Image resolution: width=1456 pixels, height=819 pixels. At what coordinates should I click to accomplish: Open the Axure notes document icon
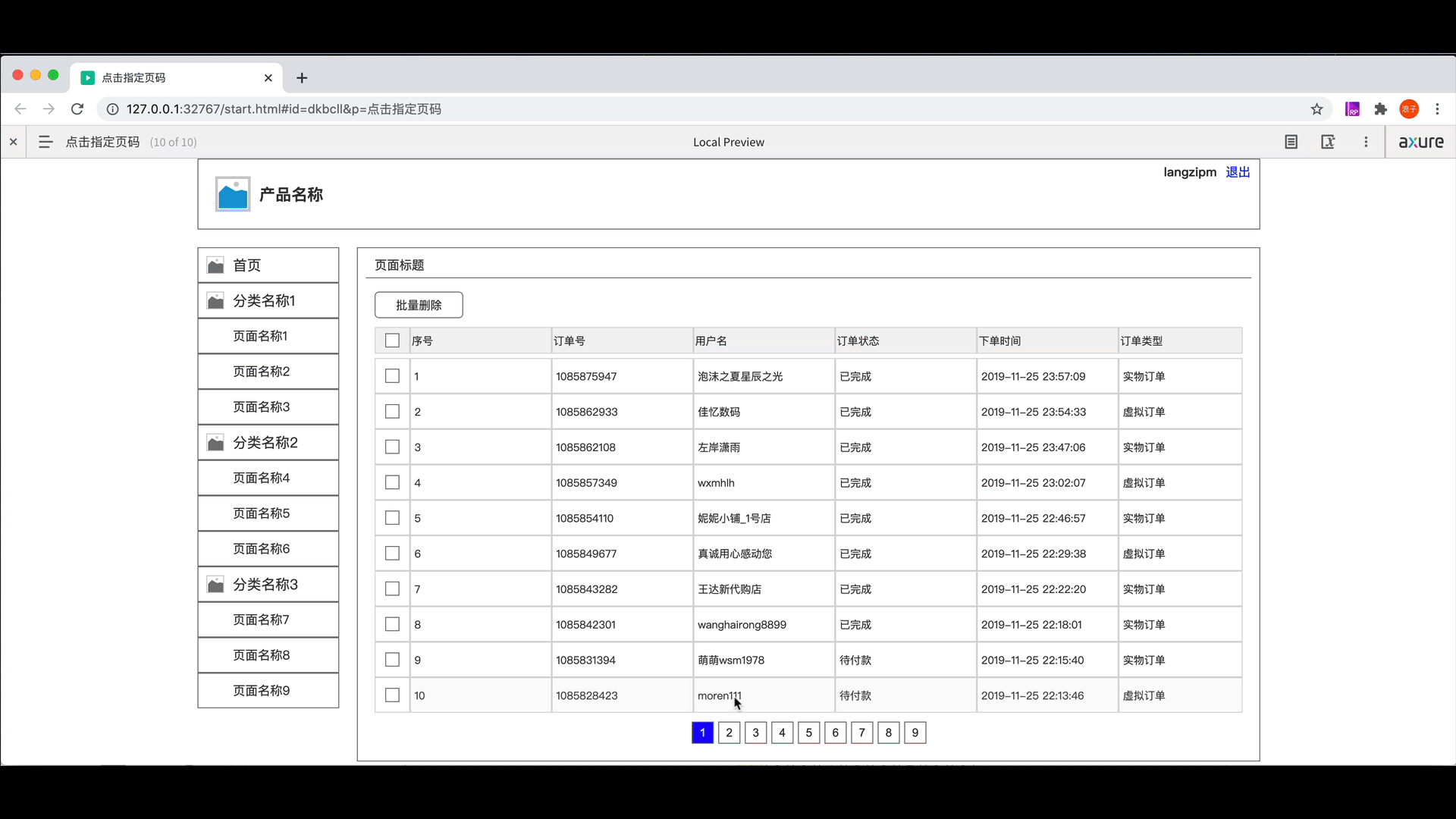1291,142
